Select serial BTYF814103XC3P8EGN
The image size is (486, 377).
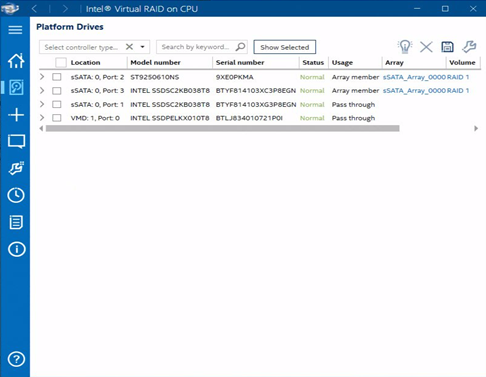(x=256, y=90)
